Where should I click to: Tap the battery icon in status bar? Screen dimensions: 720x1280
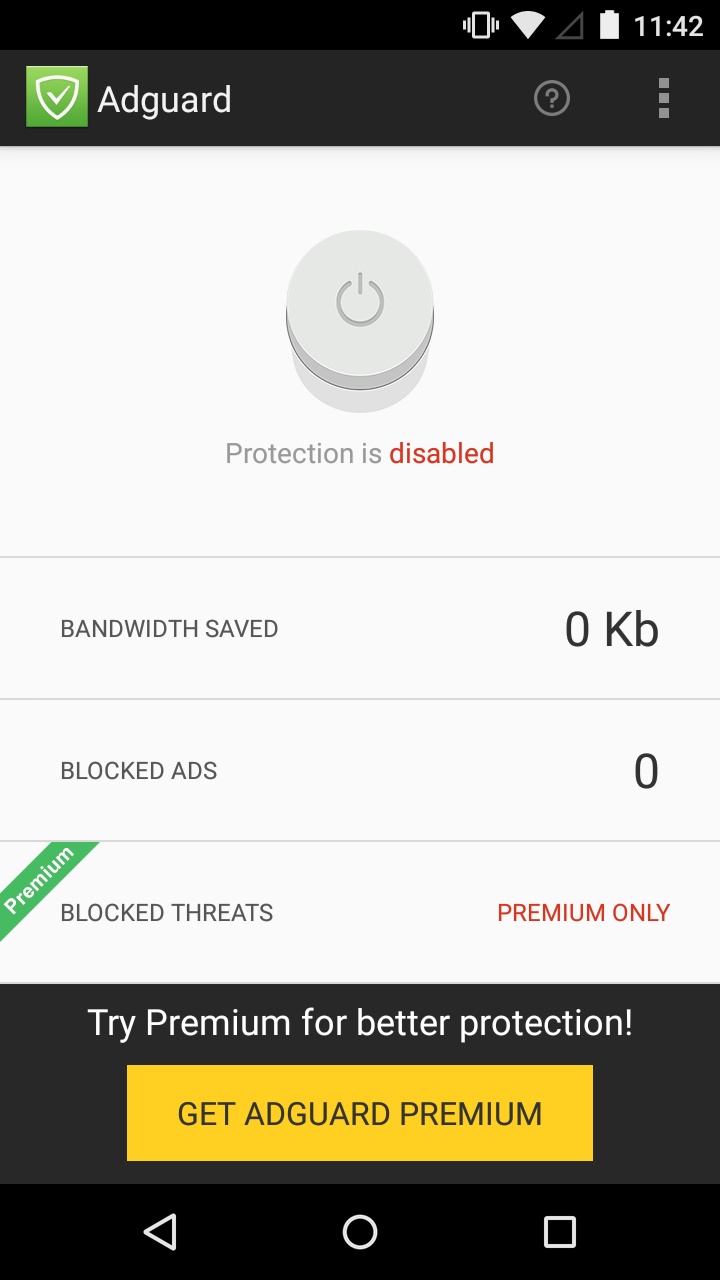[609, 26]
